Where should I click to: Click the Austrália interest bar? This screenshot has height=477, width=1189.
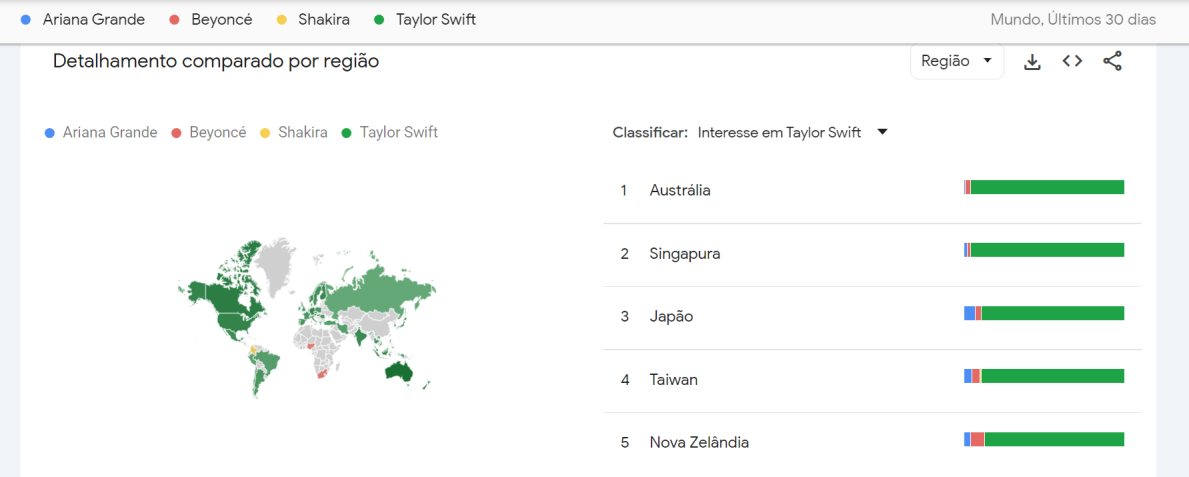1043,187
